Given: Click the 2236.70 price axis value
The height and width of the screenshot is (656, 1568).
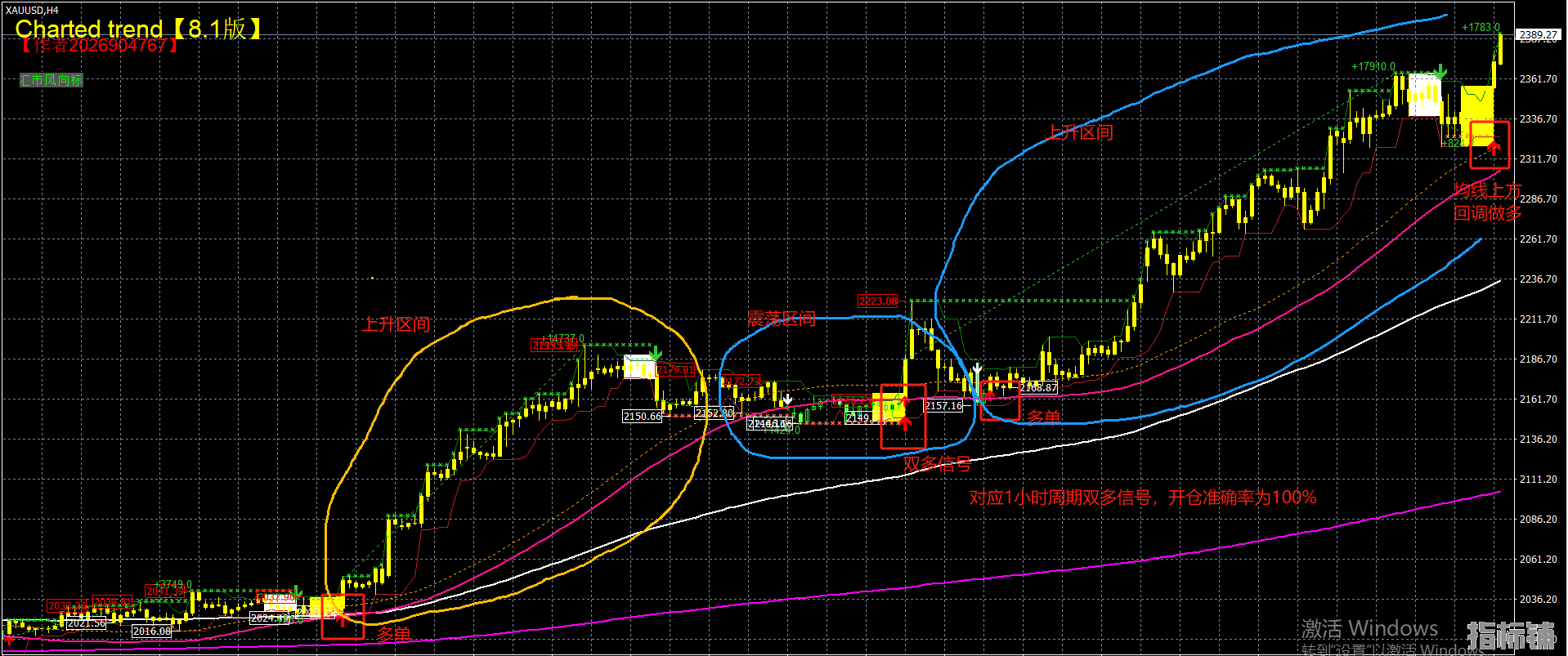Looking at the screenshot, I should click(x=1538, y=279).
